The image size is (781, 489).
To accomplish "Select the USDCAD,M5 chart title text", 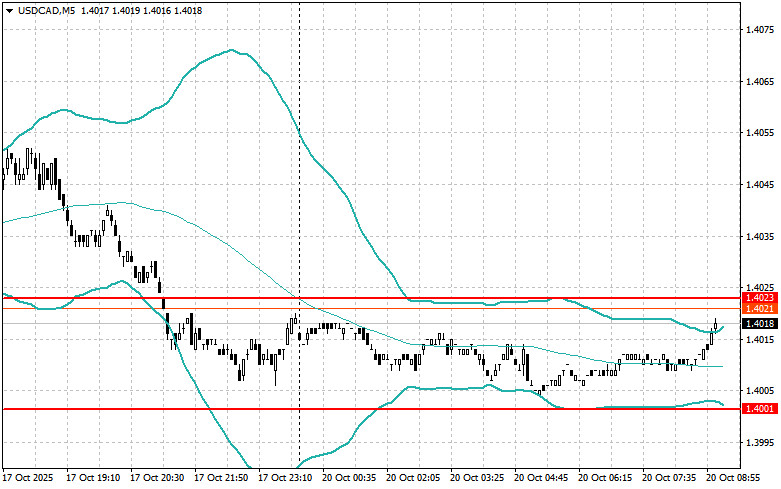I will [x=46, y=10].
